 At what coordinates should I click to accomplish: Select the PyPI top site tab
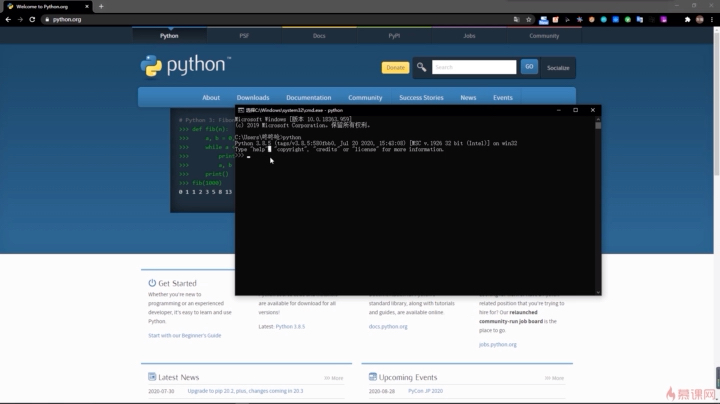(x=394, y=35)
